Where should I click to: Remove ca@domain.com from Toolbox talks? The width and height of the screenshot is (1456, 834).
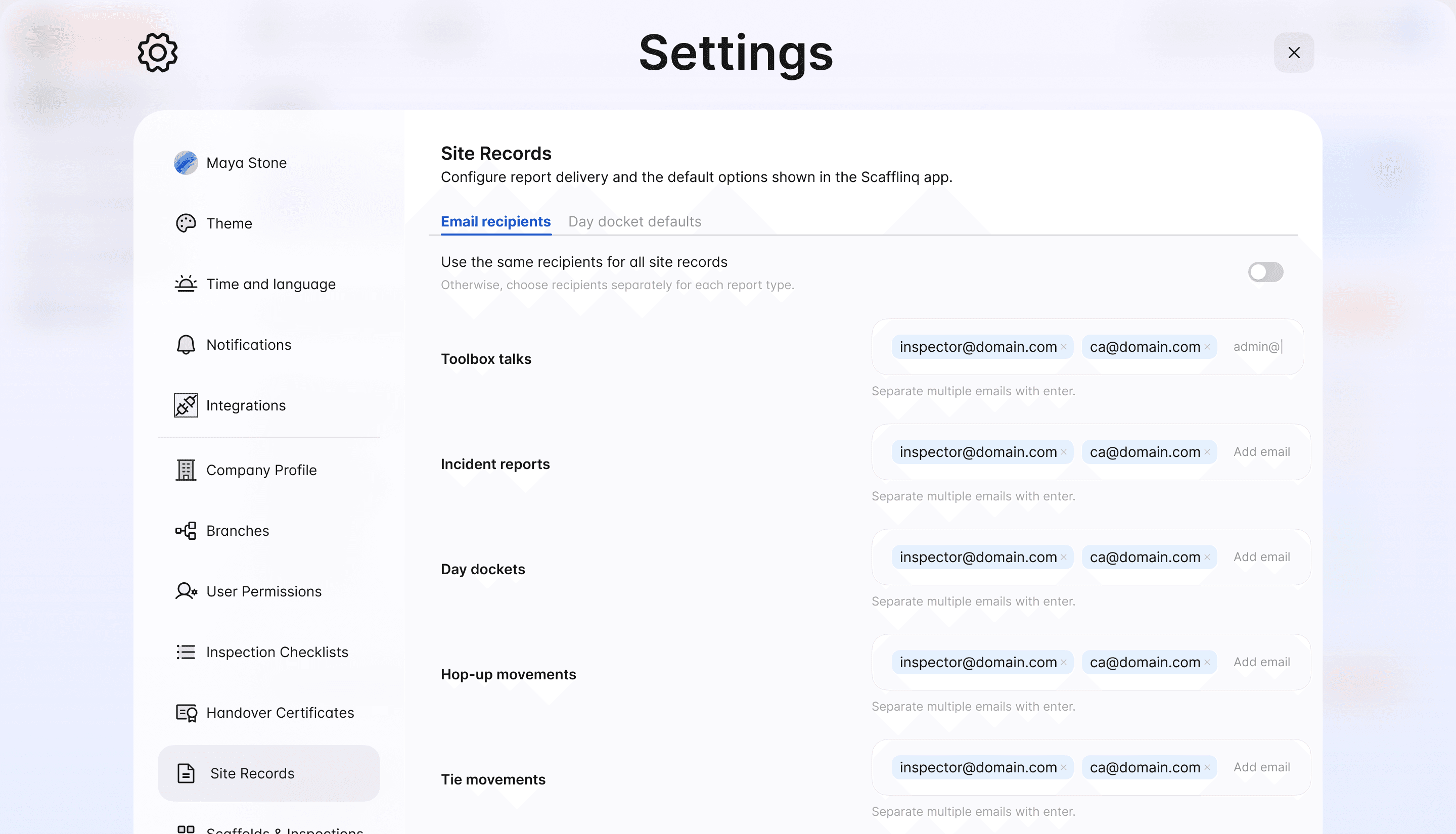(x=1207, y=347)
